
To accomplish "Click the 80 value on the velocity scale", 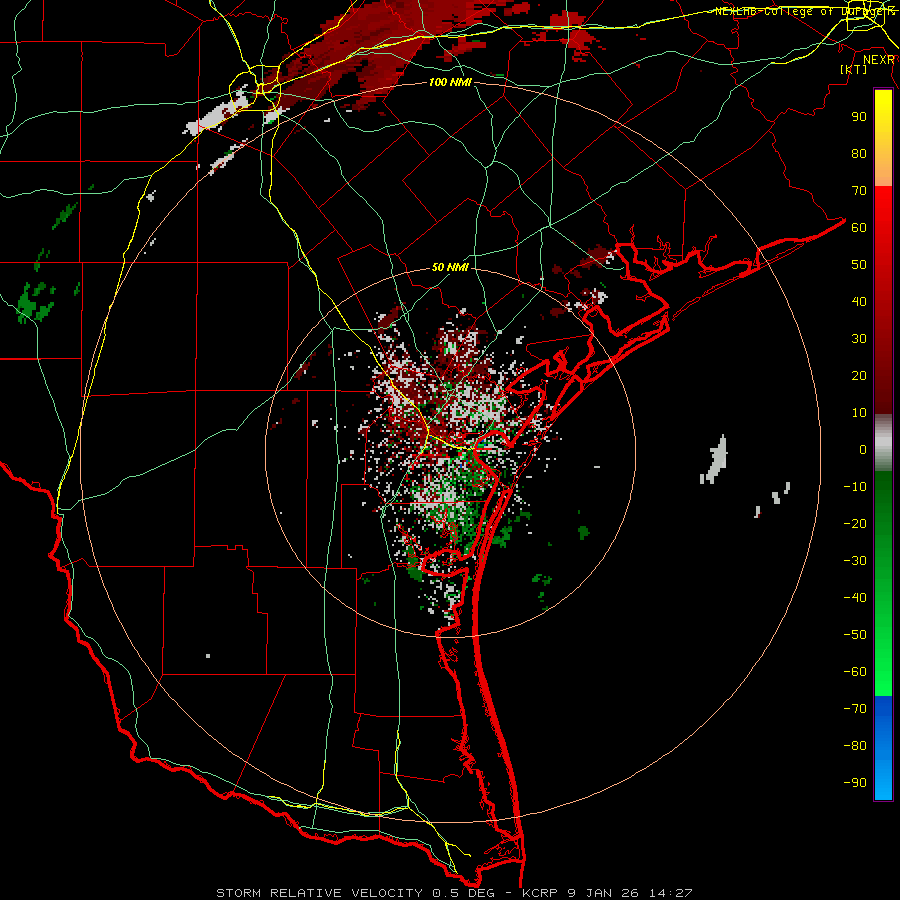I will 859,154.
